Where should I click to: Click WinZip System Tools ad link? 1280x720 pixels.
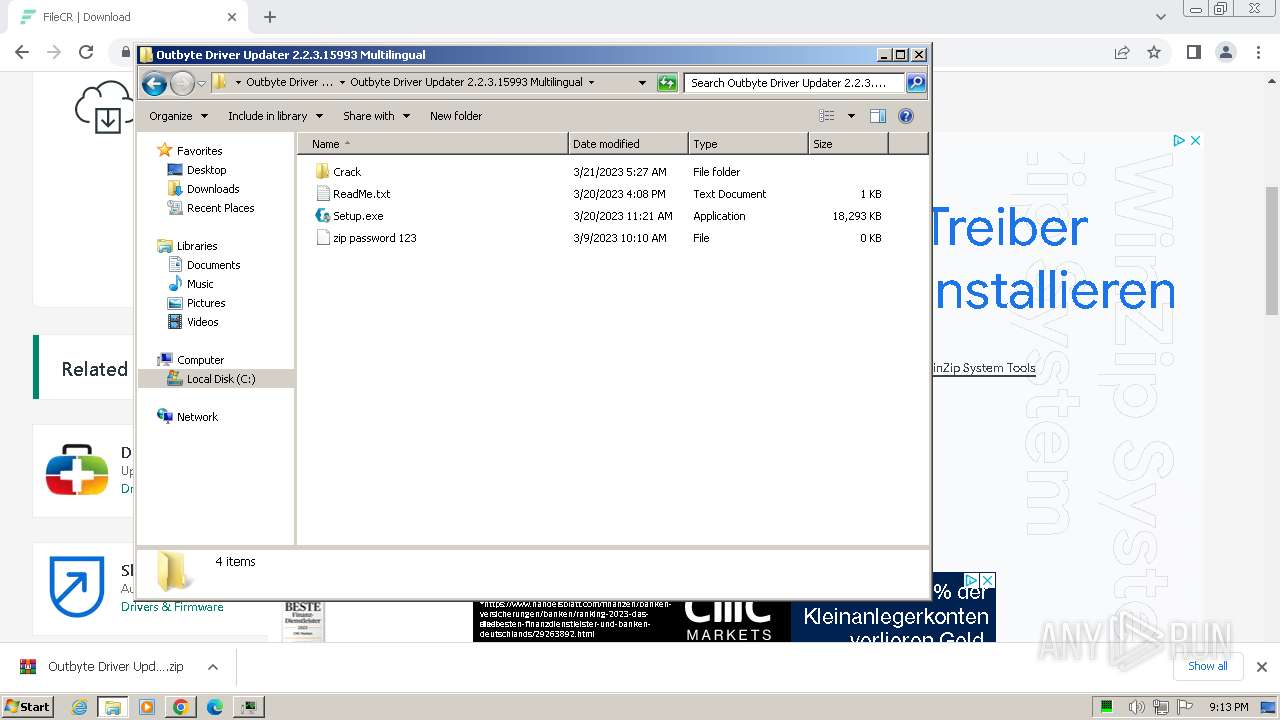tap(984, 368)
